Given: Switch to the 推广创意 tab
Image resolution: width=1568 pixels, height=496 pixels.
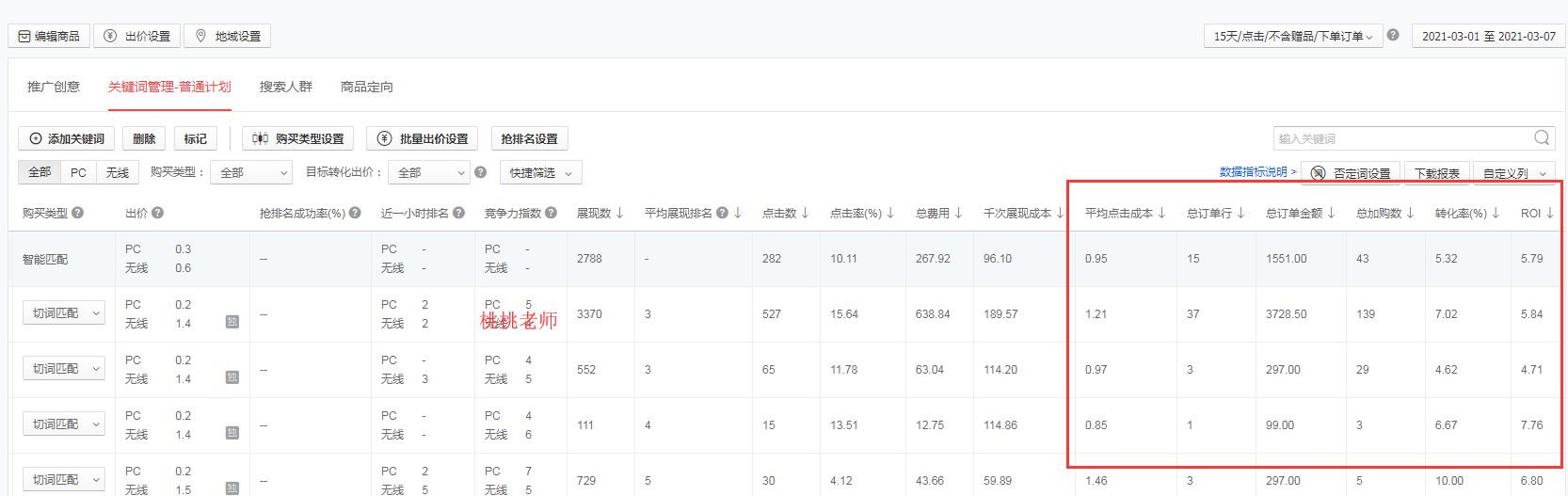Looking at the screenshot, I should [54, 87].
